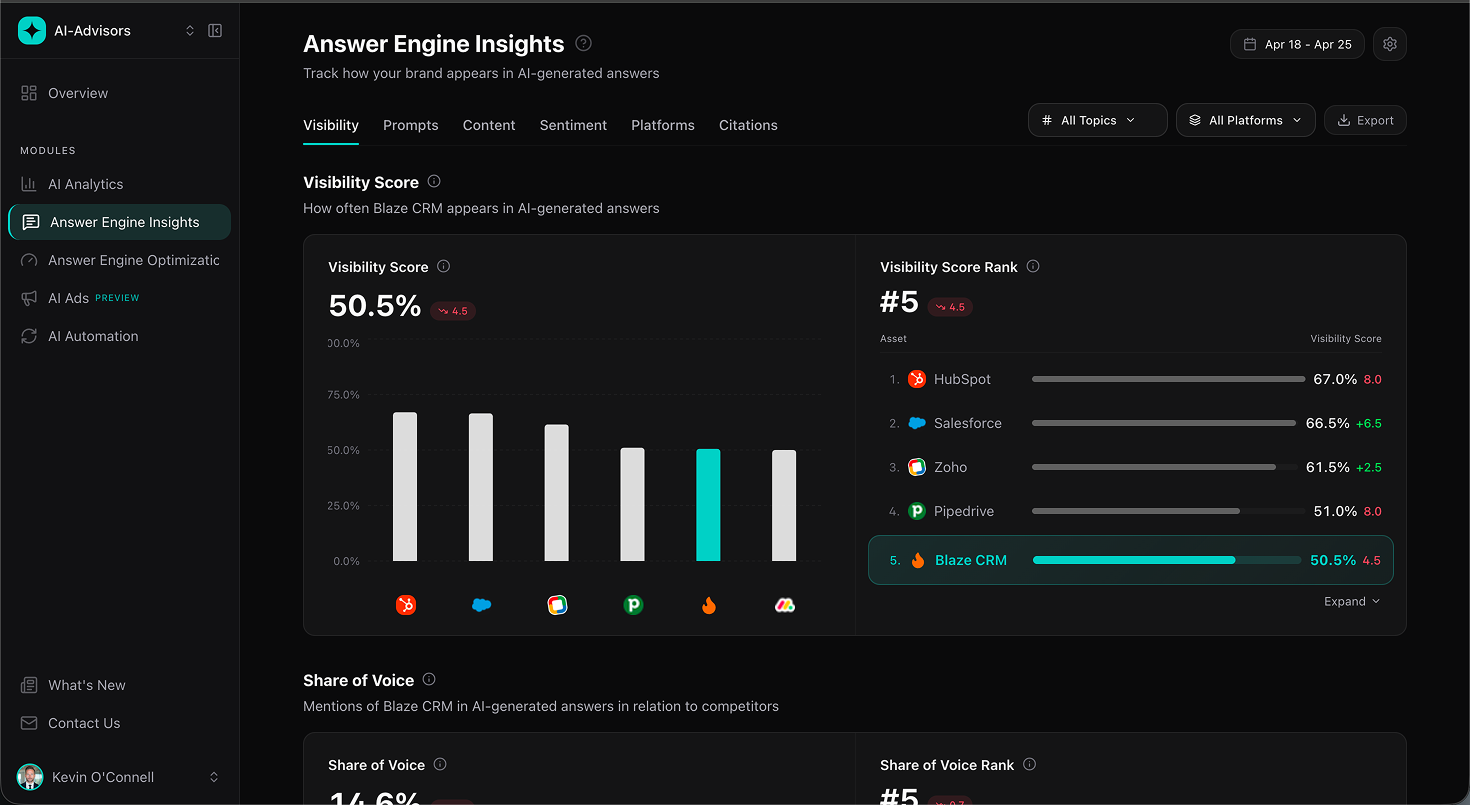Open Answer Engine Optimization module
This screenshot has height=805, width=1470.
click(x=120, y=260)
